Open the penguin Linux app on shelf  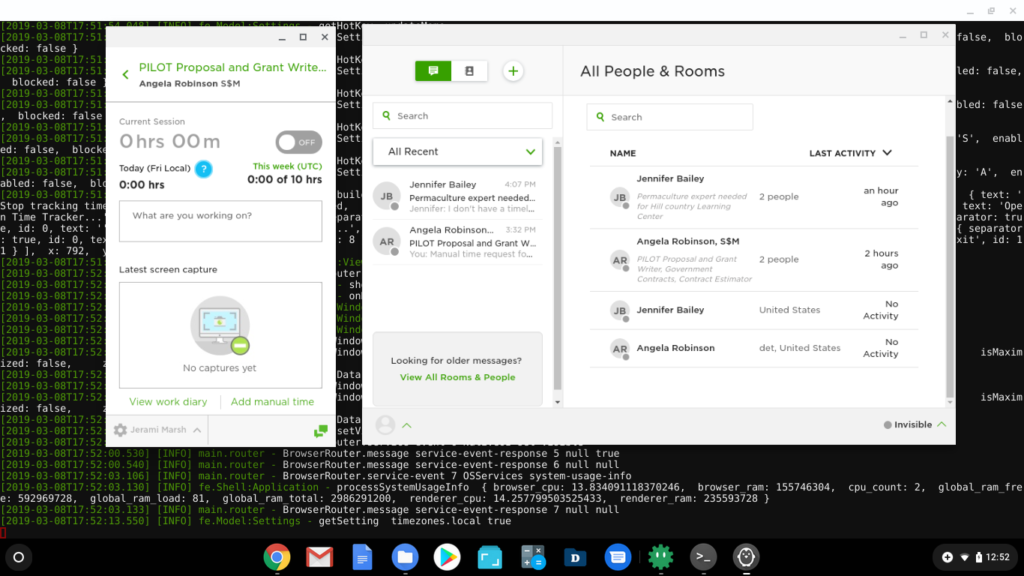746,557
